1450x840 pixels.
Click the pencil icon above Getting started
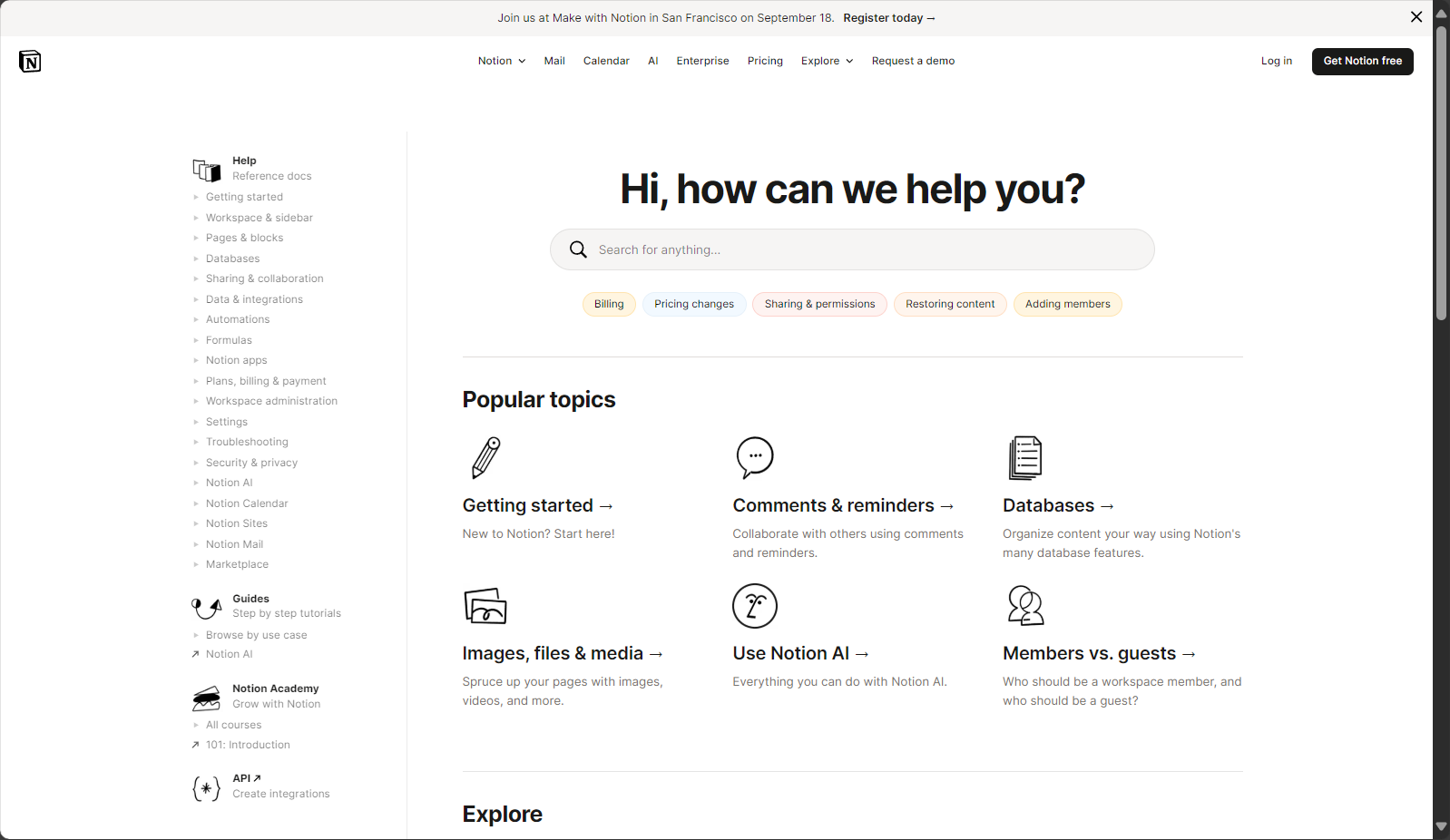pyautogui.click(x=486, y=457)
